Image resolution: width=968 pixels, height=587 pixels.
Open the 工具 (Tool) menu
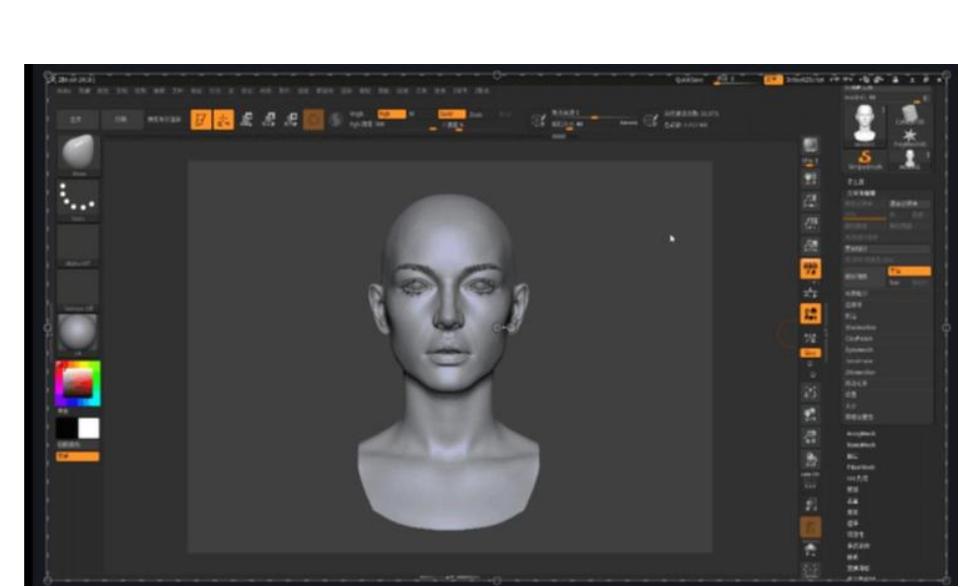tap(422, 91)
